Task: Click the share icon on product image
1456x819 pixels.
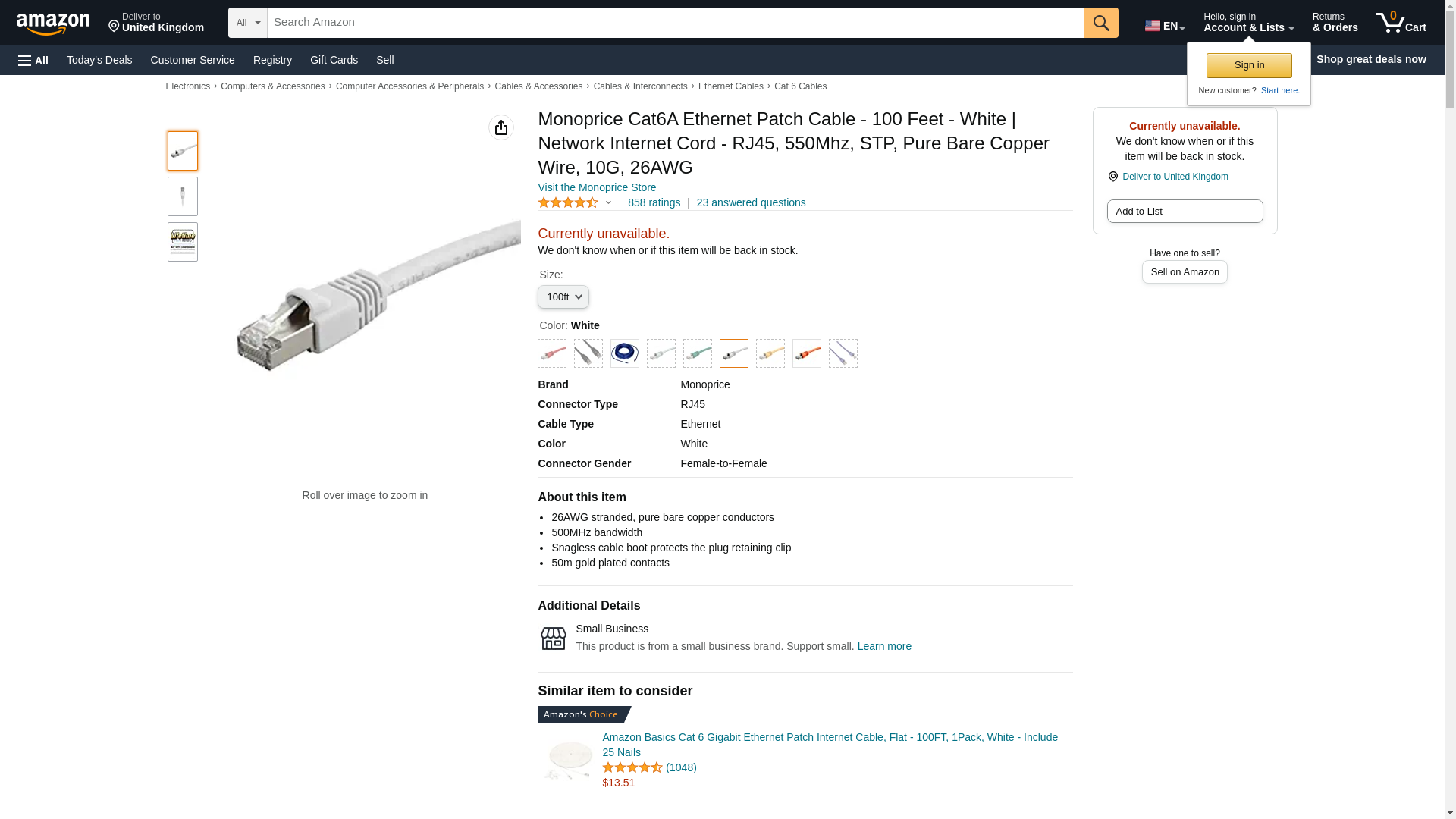Action: click(x=500, y=127)
